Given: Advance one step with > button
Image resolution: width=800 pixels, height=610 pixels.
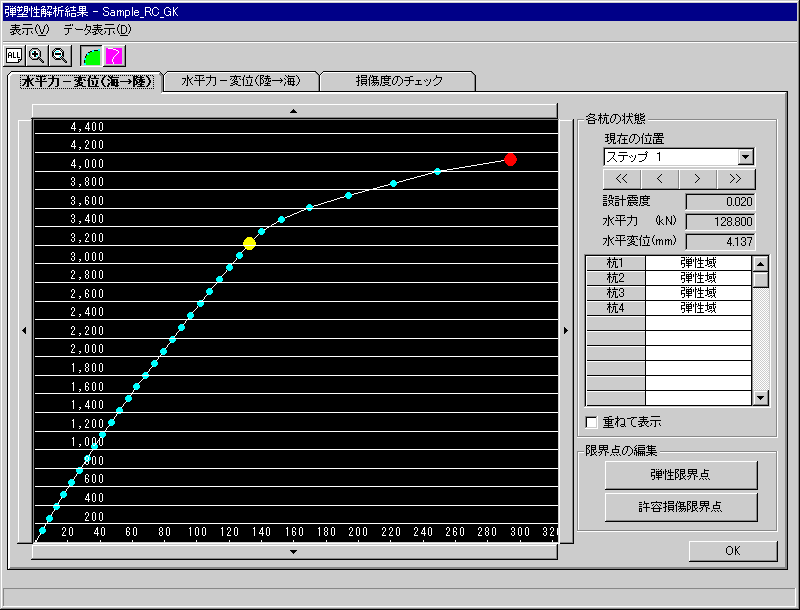Looking at the screenshot, I should [698, 179].
